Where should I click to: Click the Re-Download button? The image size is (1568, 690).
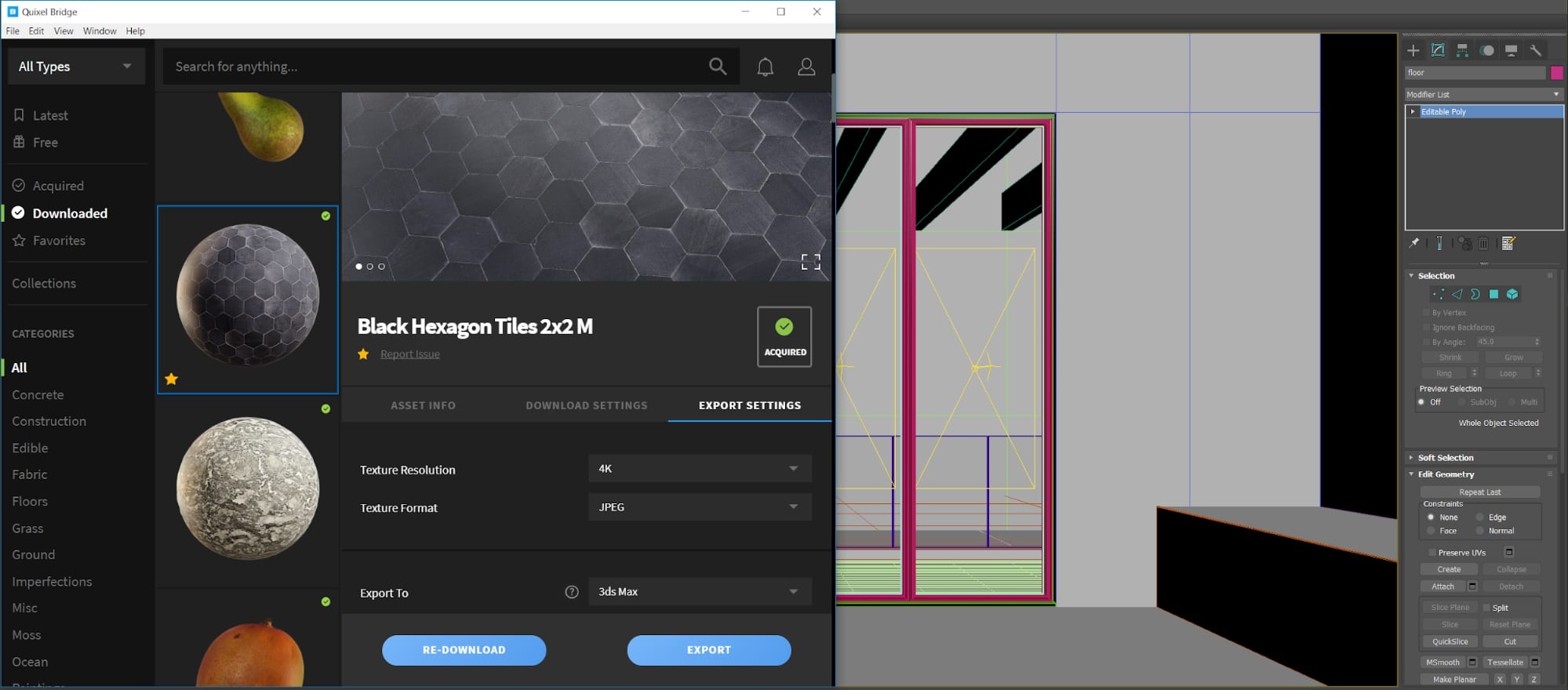tap(464, 650)
